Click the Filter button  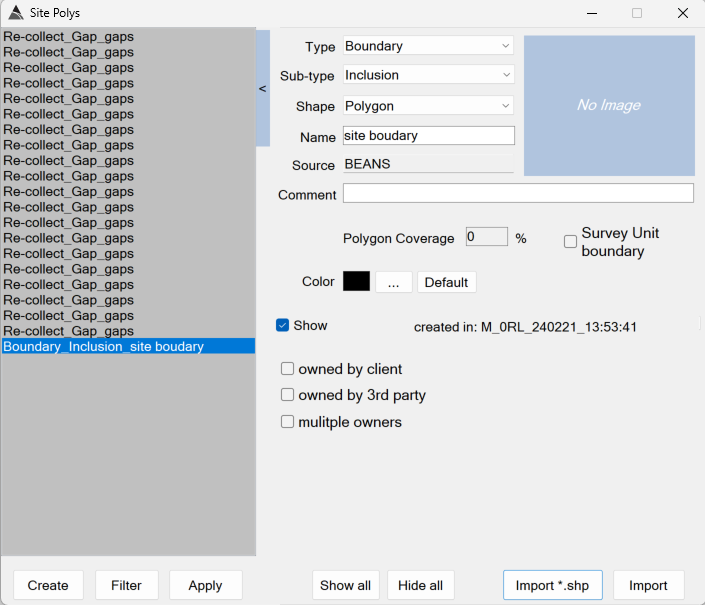[x=126, y=585]
